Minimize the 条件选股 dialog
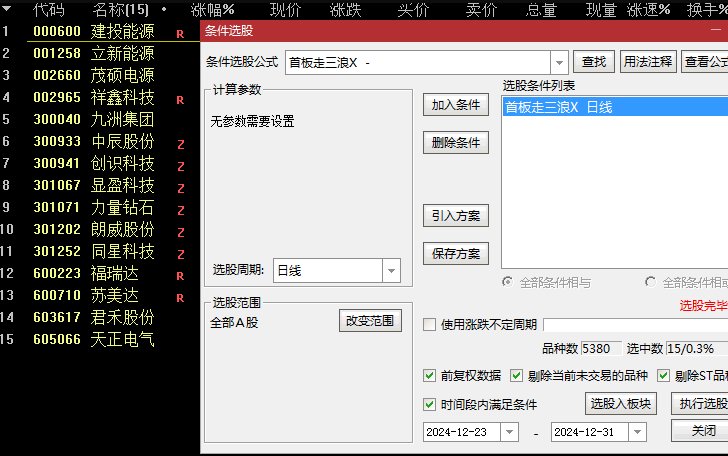The height and width of the screenshot is (456, 728). (x=715, y=30)
